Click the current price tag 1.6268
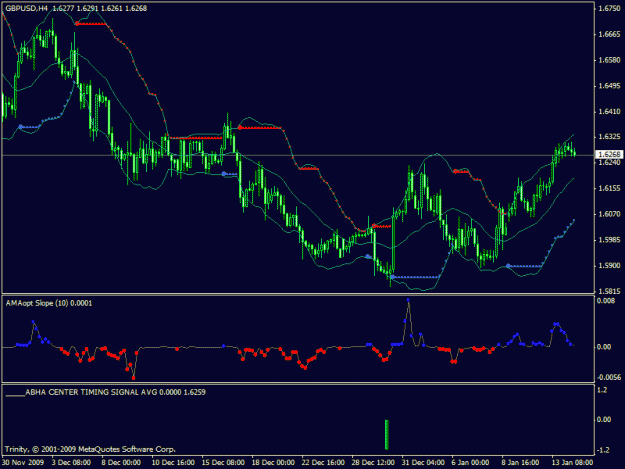 point(609,154)
